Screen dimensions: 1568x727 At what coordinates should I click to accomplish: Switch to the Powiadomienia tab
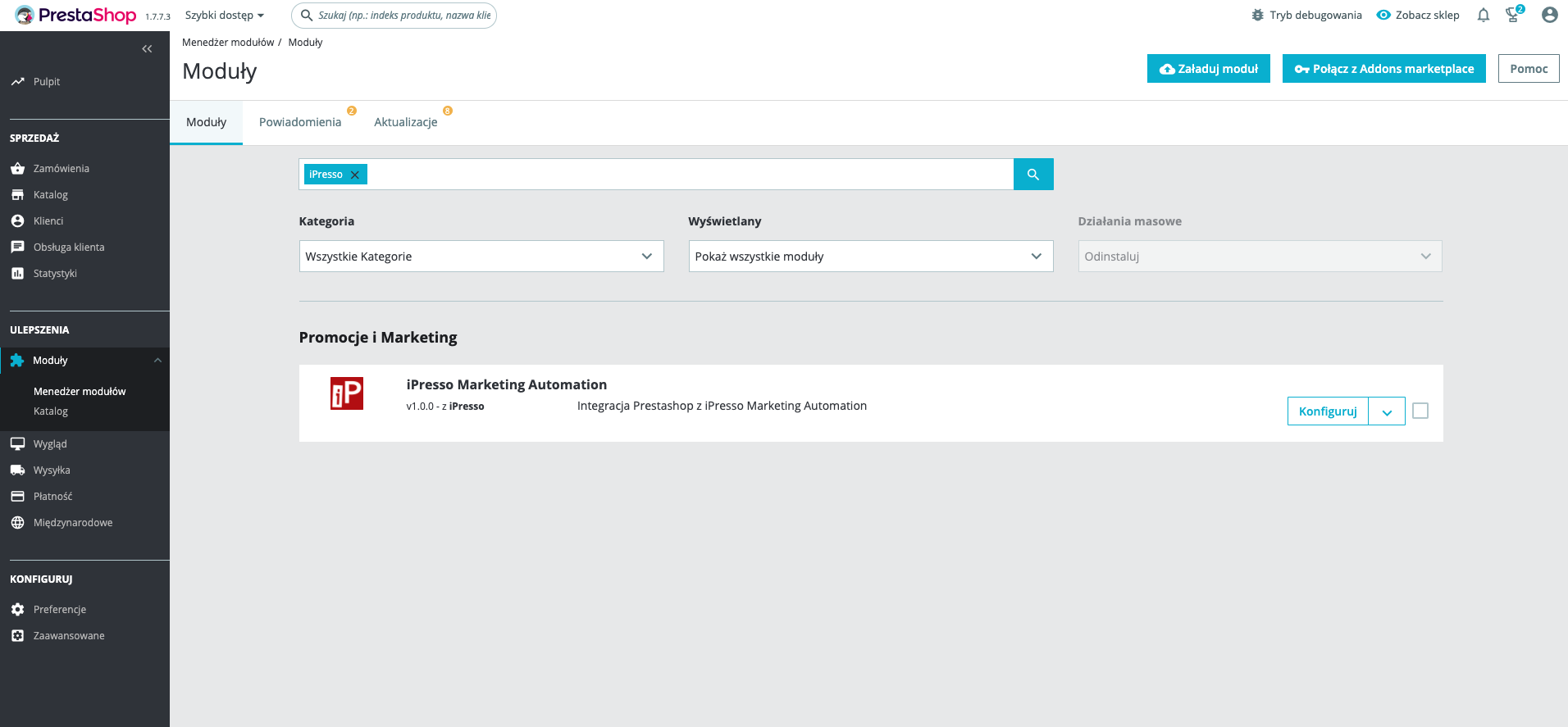tap(300, 122)
